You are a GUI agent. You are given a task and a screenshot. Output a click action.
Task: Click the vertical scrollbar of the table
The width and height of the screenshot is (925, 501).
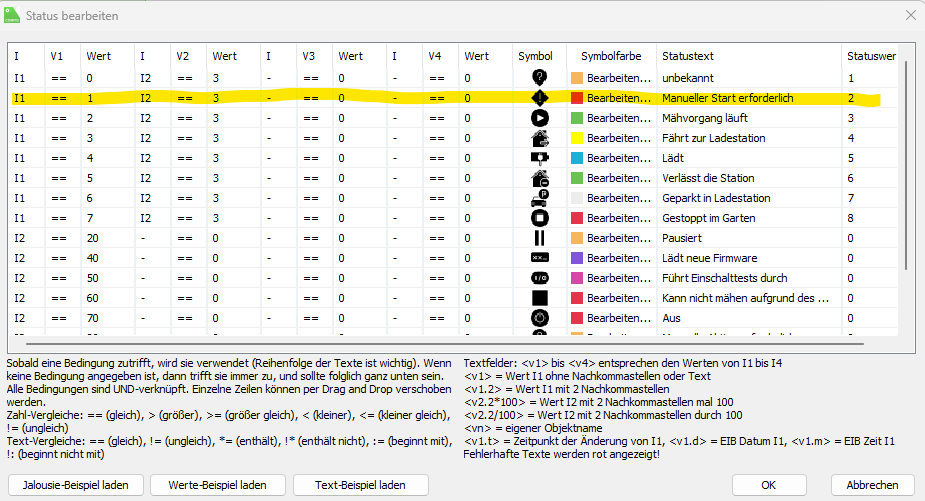click(906, 165)
